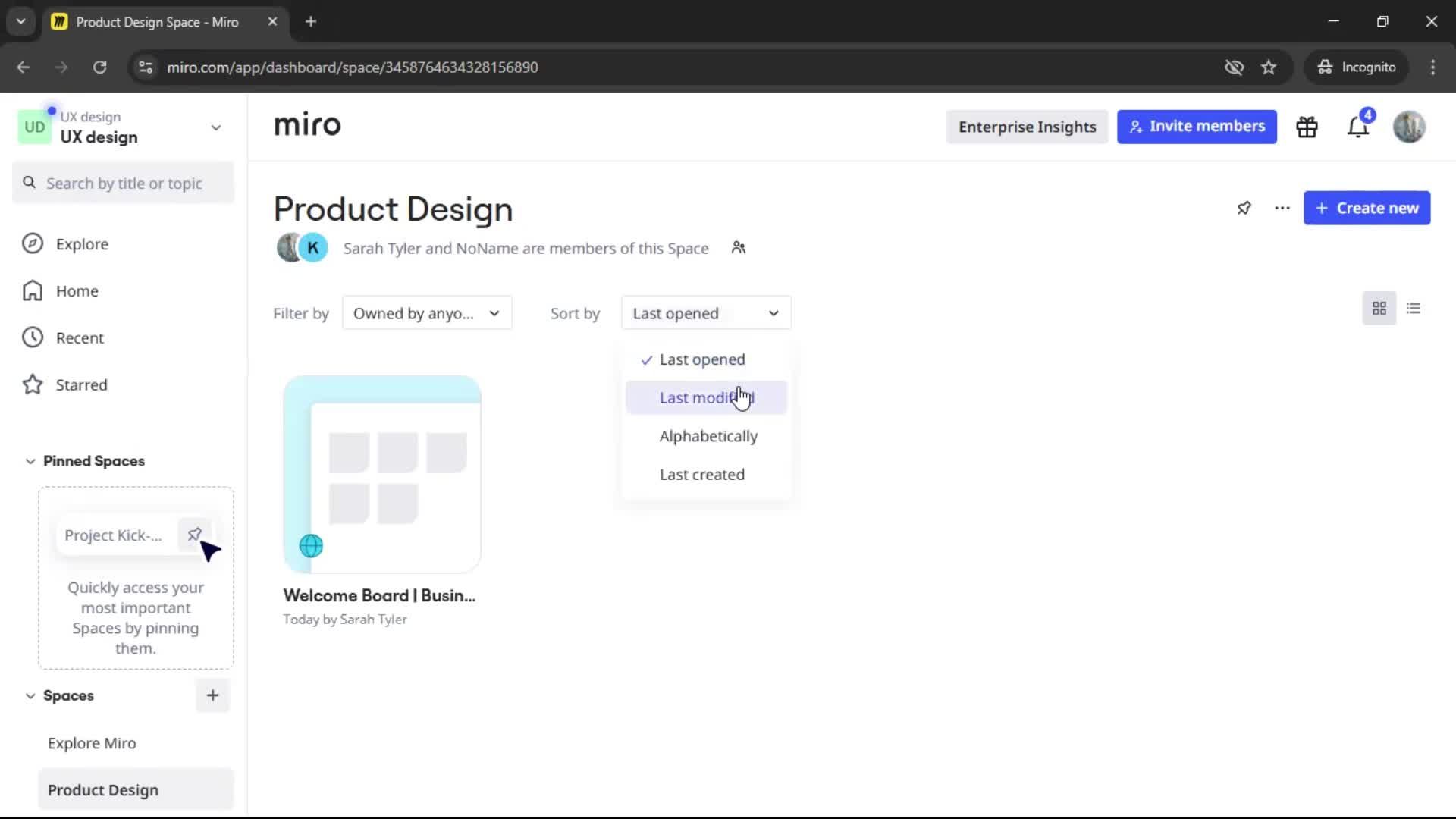Screen dimensions: 1456x819
Task: Open the three-dots space options menu
Action: click(x=1282, y=208)
